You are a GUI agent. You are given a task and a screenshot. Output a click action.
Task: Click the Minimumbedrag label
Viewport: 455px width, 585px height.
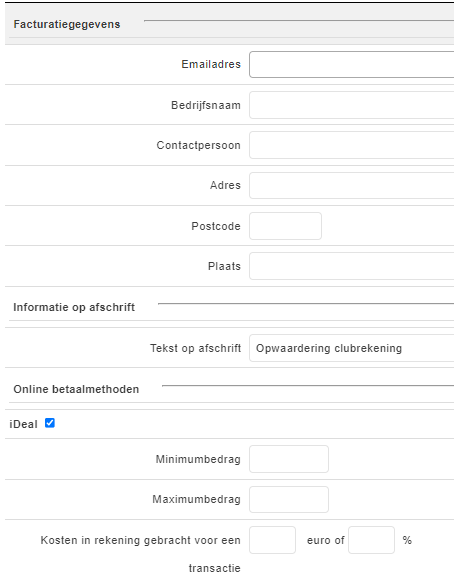pyautogui.click(x=198, y=459)
